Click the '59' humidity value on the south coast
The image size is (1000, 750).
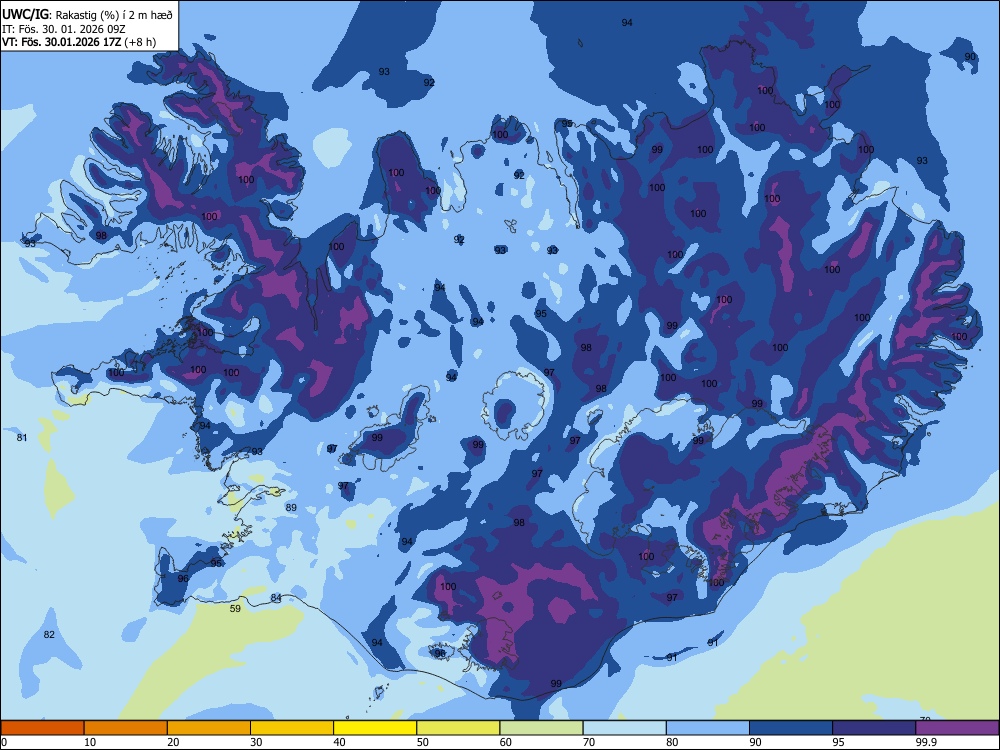click(235, 609)
